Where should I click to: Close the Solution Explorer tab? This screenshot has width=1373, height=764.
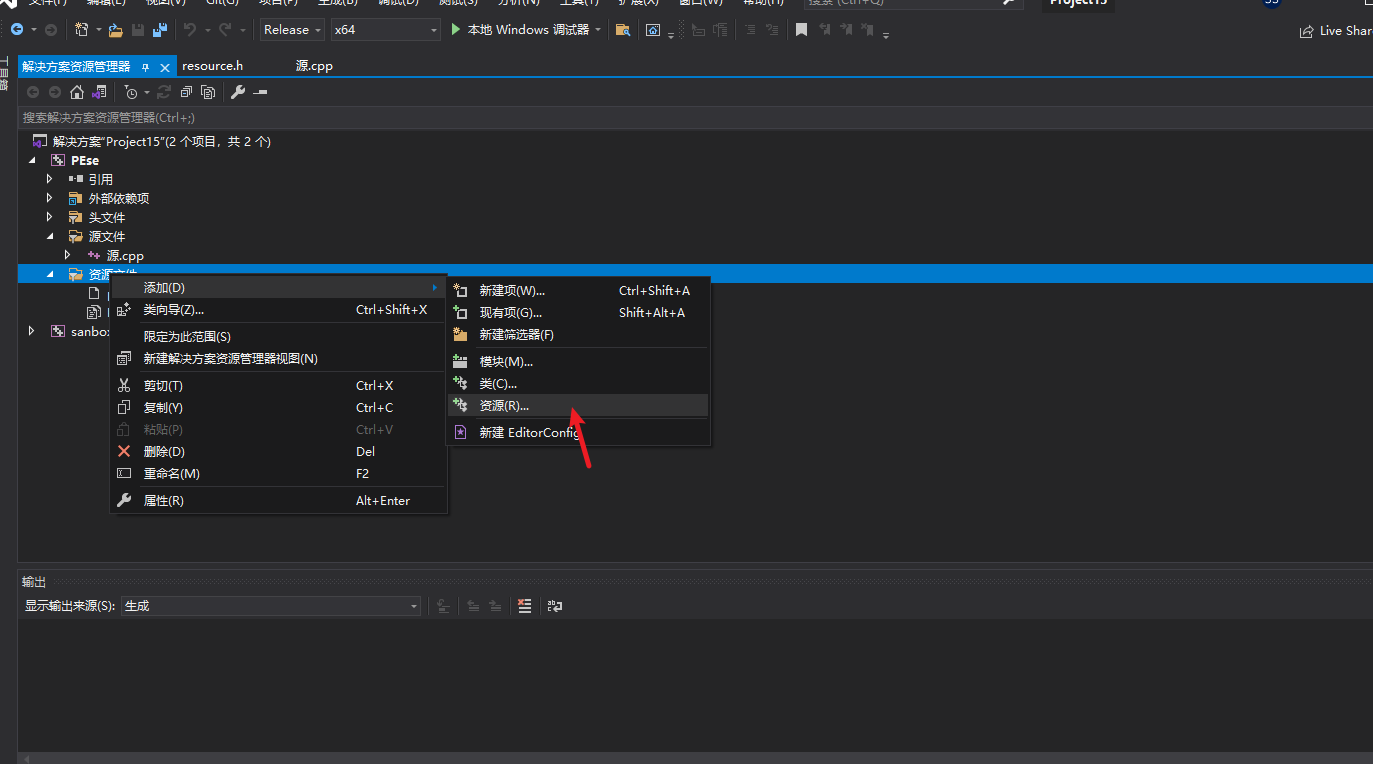click(x=165, y=67)
